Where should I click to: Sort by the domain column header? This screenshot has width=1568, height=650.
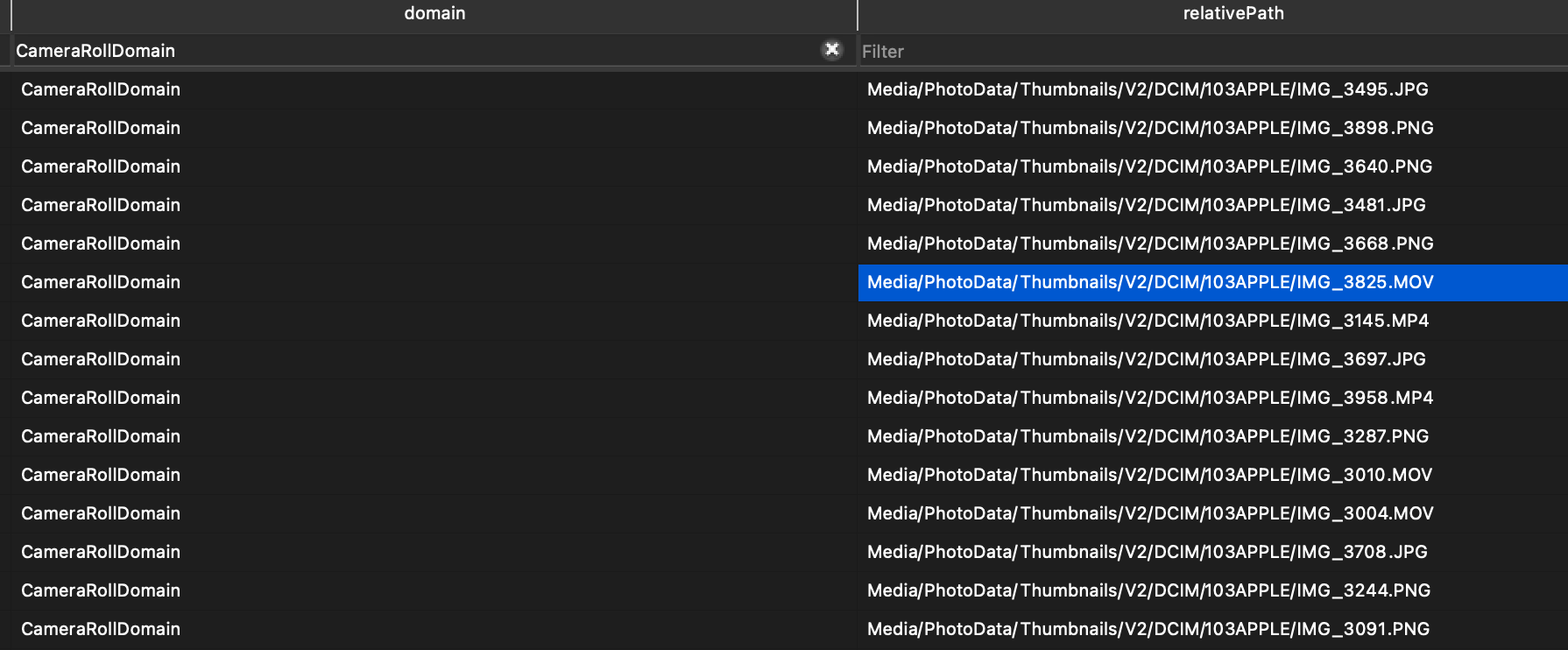tap(434, 13)
